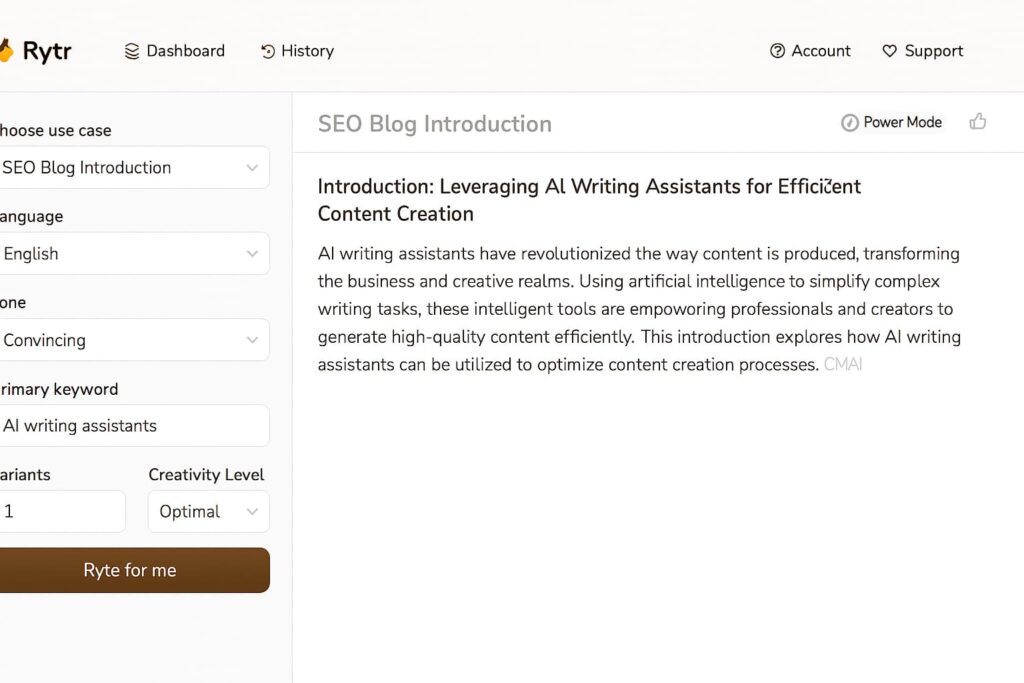Click the Rytr logo icon
Image resolution: width=1024 pixels, height=683 pixels.
[6, 50]
